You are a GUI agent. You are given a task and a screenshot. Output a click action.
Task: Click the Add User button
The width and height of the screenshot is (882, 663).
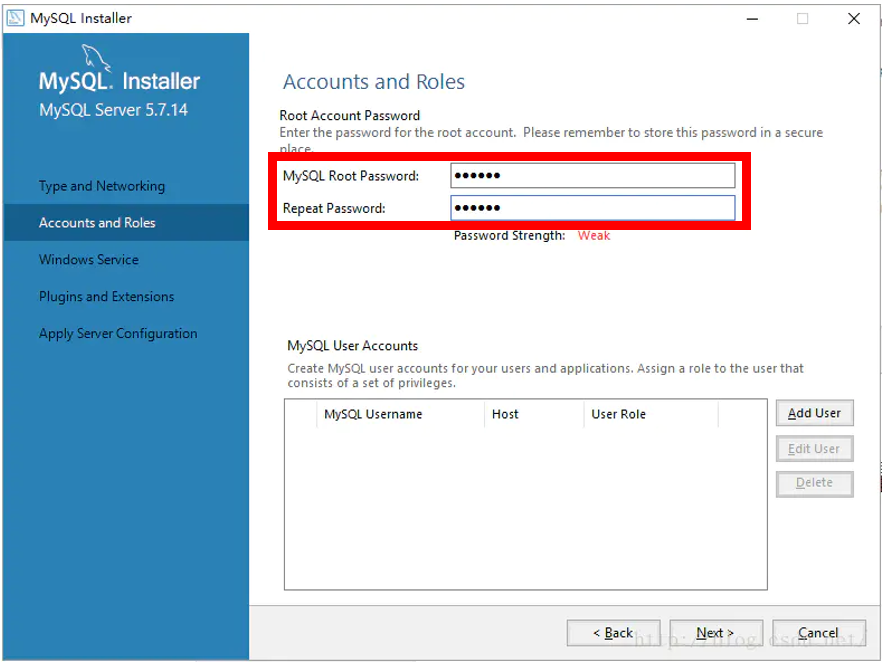click(x=814, y=413)
